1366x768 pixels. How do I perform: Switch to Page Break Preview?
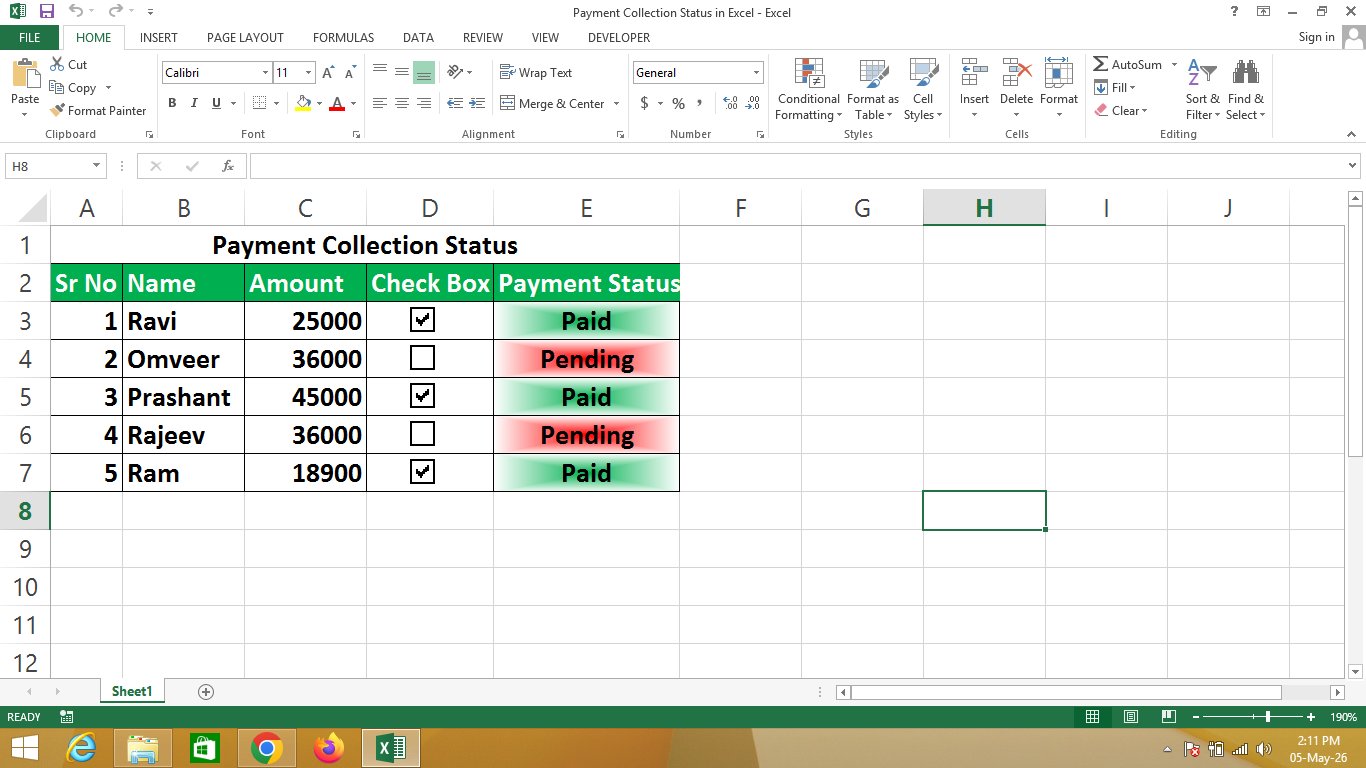(1168, 717)
